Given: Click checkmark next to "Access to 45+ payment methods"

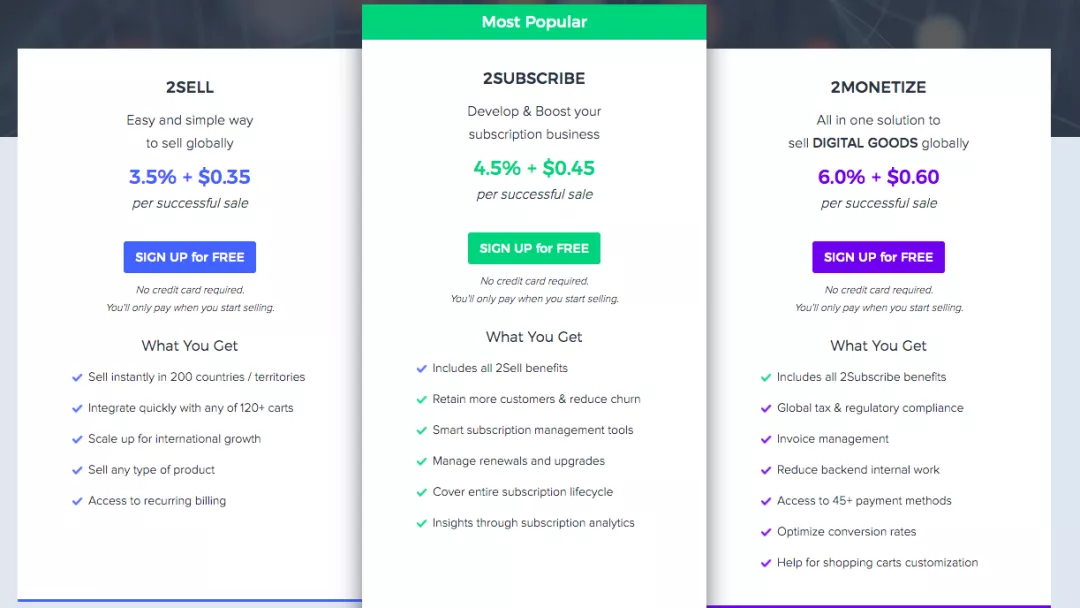Looking at the screenshot, I should pyautogui.click(x=766, y=501).
